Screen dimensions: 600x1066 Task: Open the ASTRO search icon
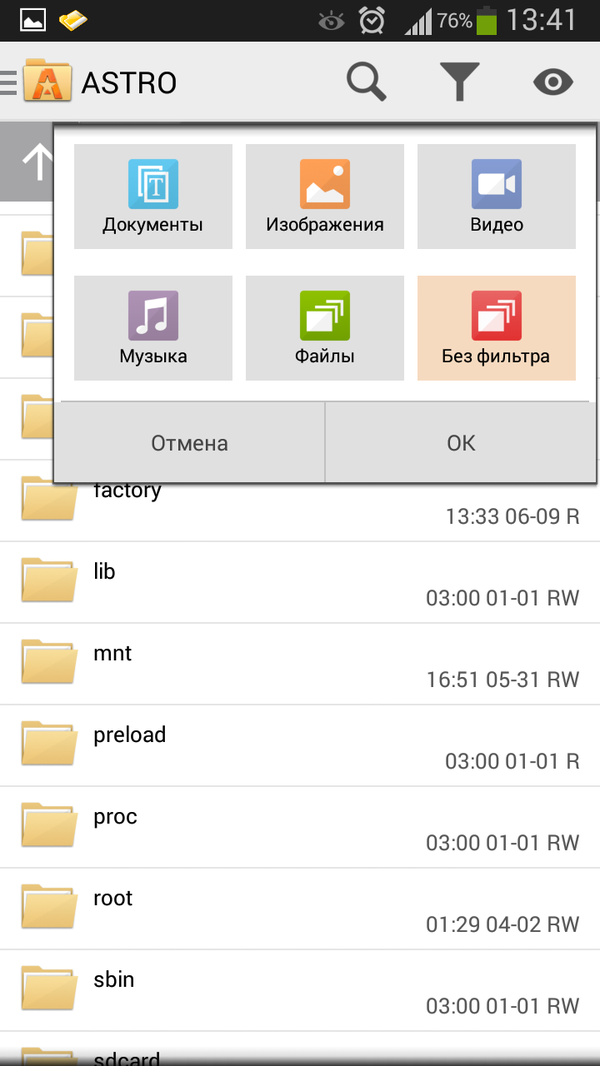365,82
